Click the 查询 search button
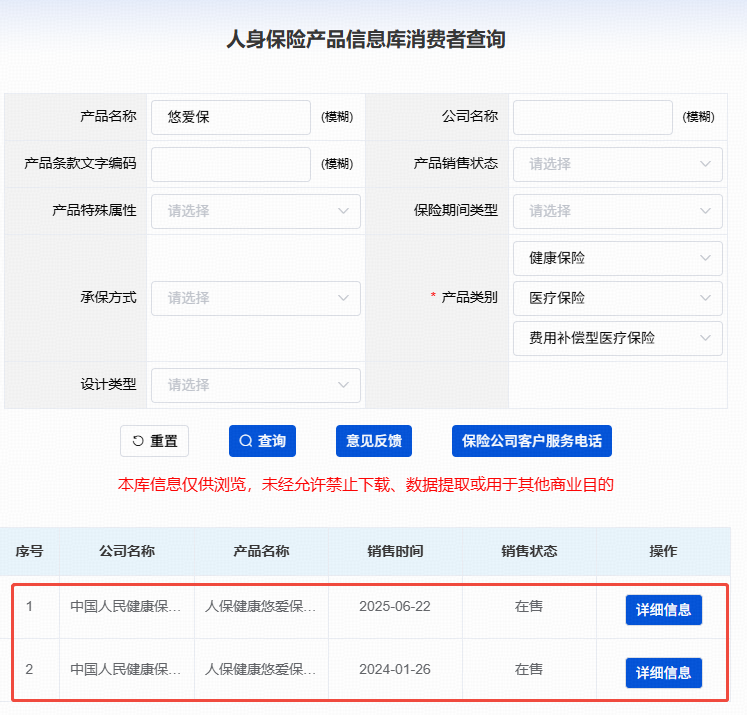Viewport: 747px width, 715px height. 262,441
